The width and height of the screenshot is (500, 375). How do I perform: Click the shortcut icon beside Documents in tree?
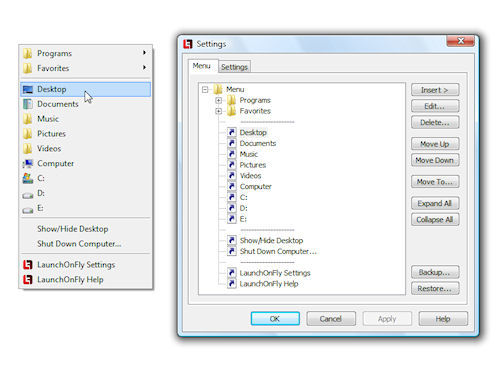click(232, 143)
